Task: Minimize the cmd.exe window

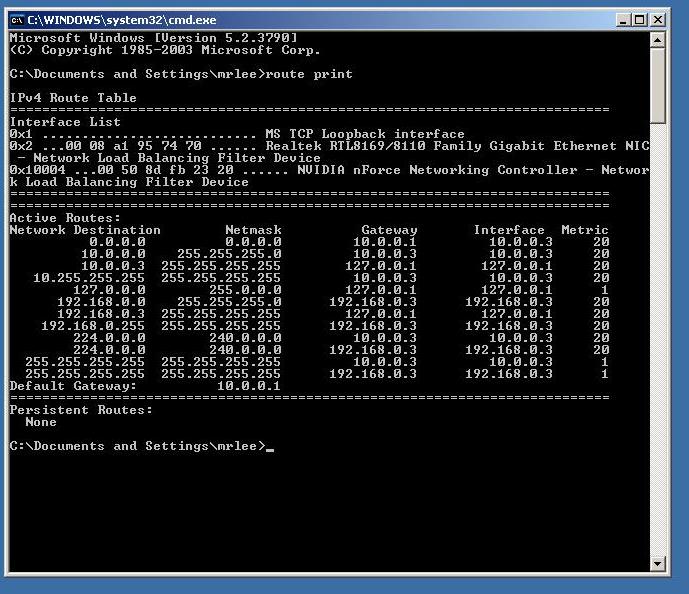Action: point(623,20)
